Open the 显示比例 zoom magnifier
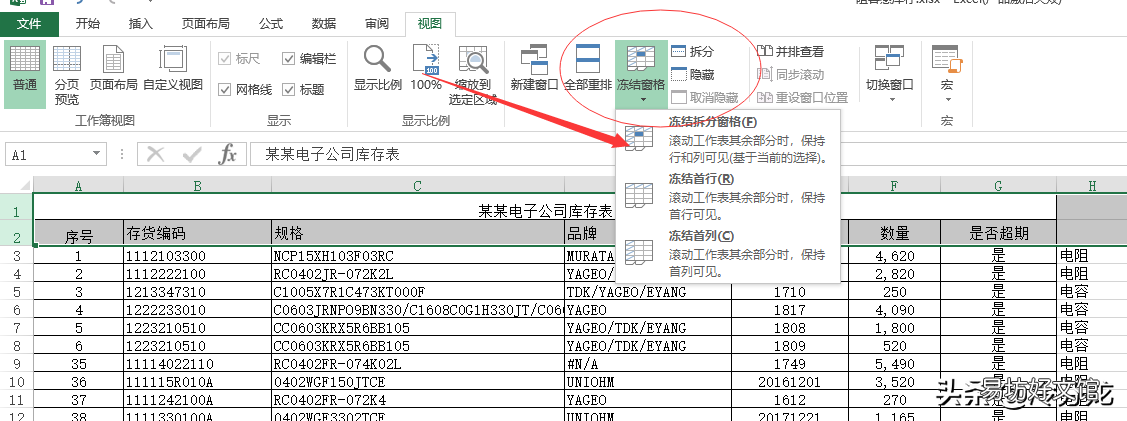This screenshot has width=1127, height=421. click(x=377, y=69)
